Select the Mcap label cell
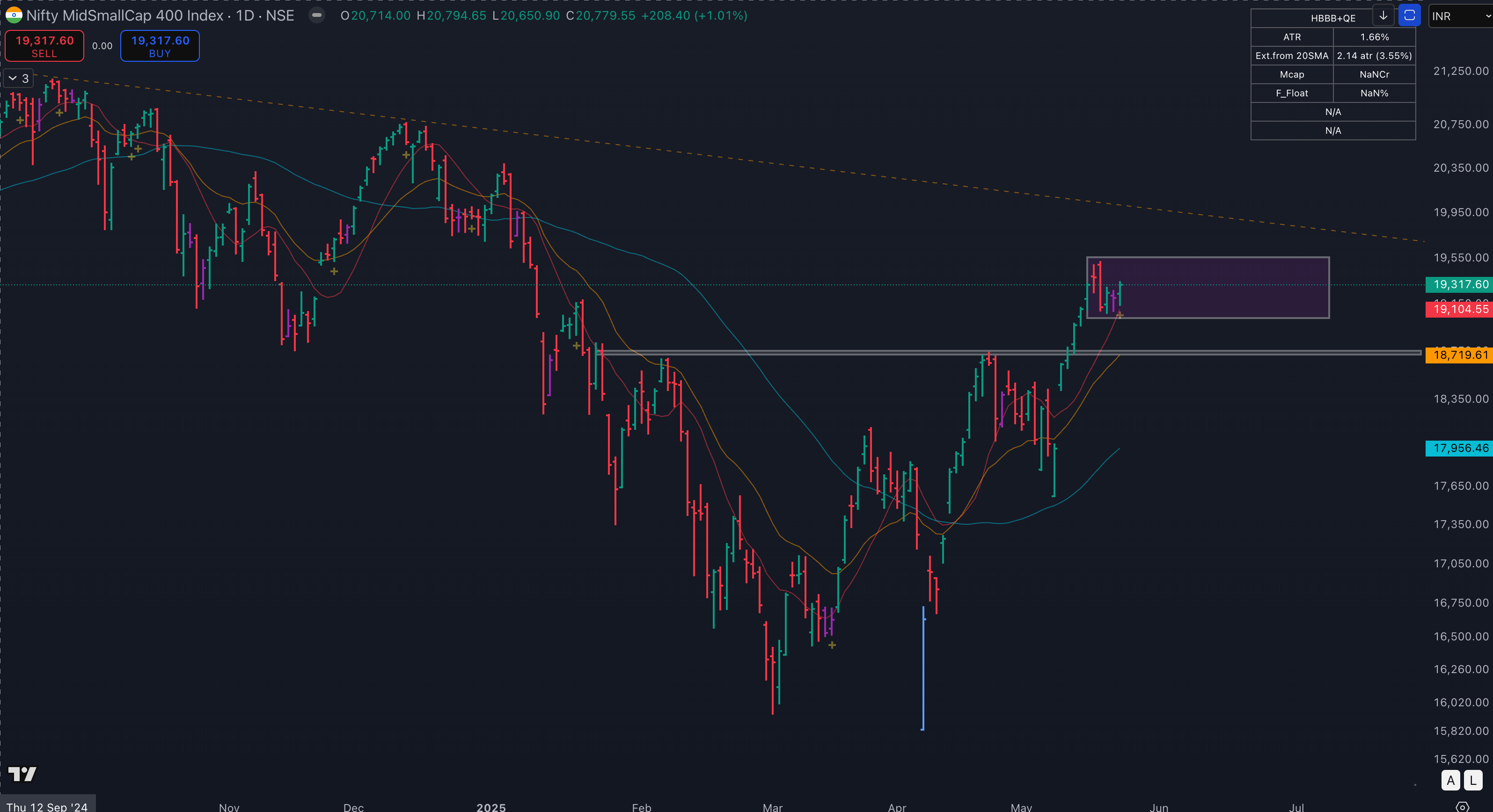This screenshot has width=1493, height=812. (x=1292, y=74)
